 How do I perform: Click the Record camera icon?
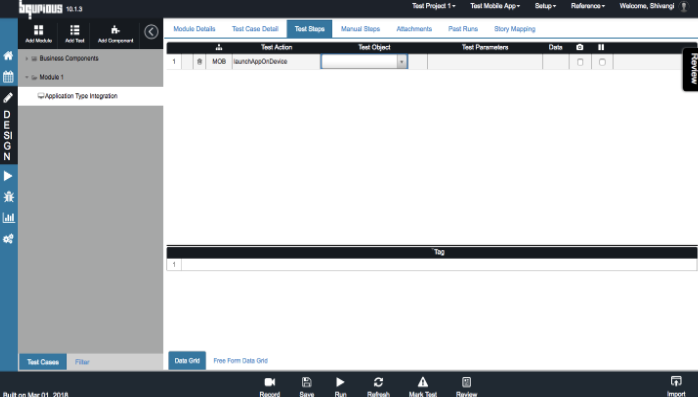coord(270,382)
